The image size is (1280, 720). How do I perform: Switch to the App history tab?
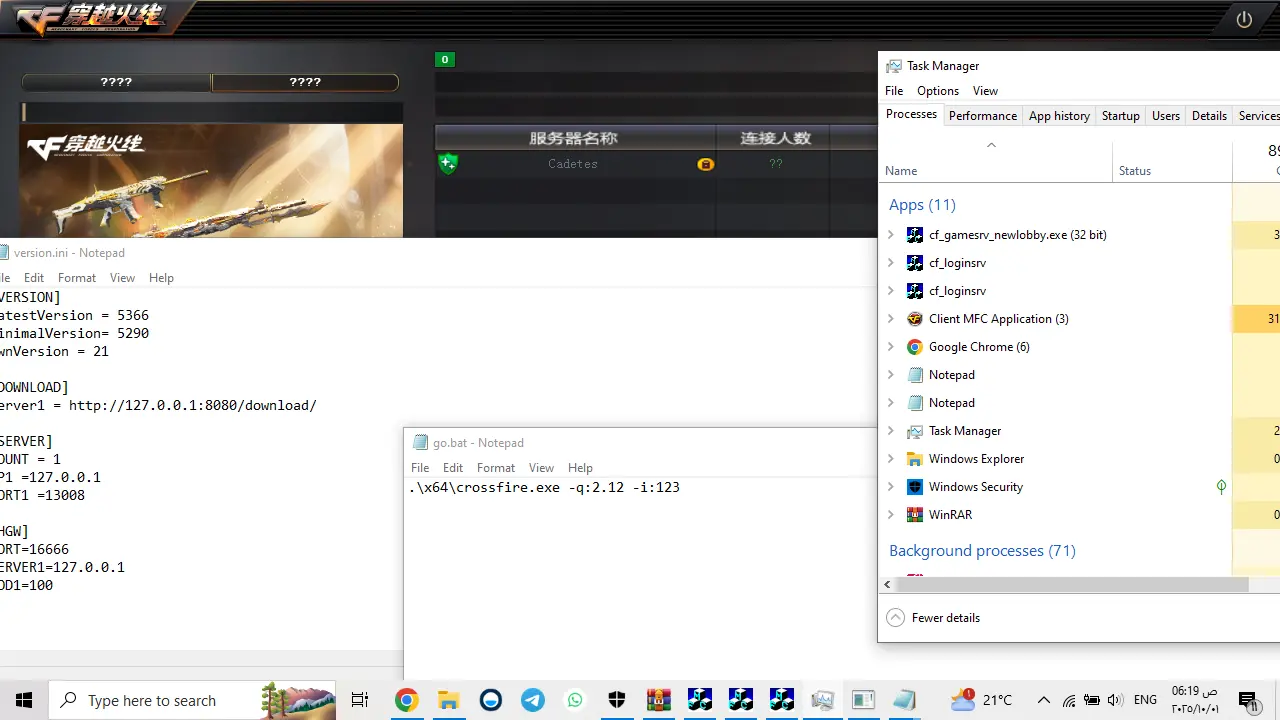coord(1059,116)
